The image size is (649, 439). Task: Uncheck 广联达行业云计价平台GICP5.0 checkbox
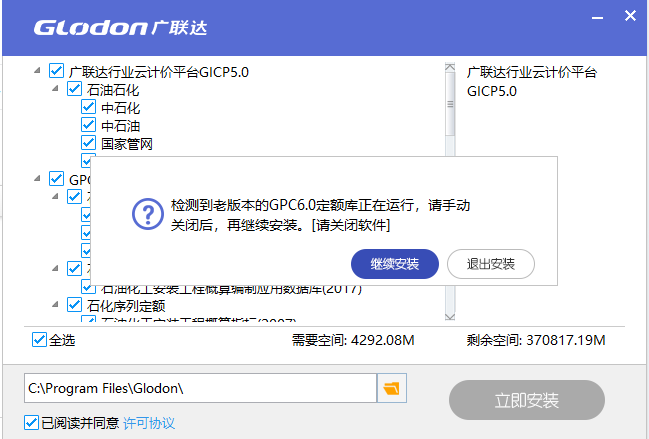tap(56, 71)
